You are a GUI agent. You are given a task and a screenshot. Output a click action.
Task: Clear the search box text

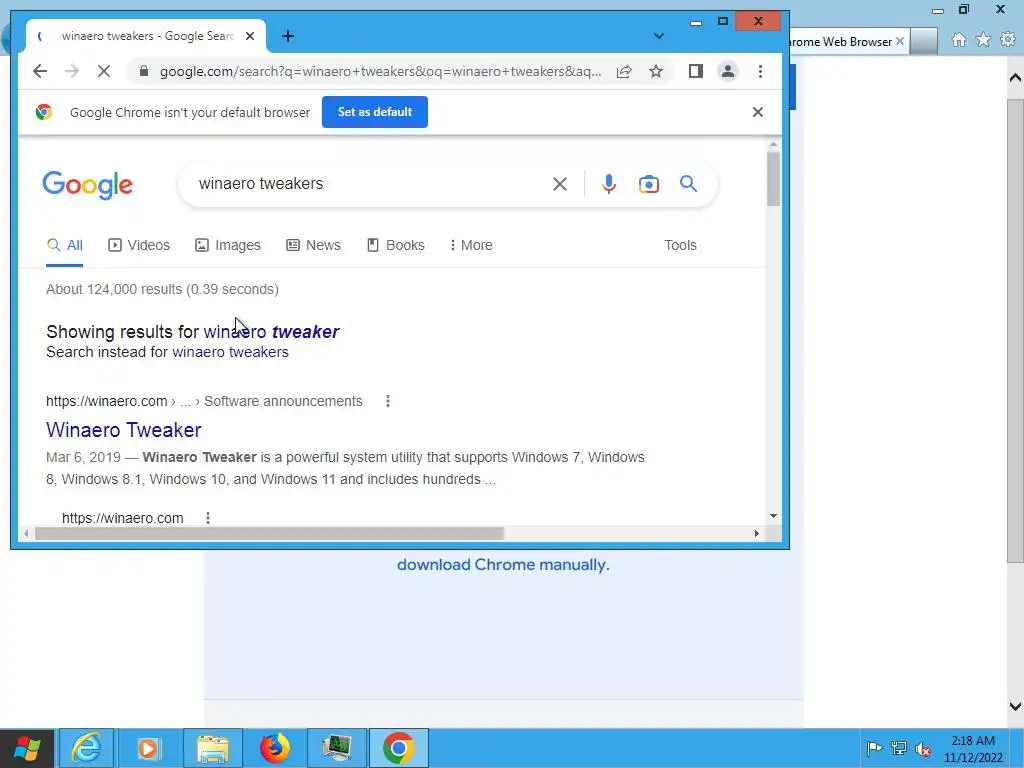[x=560, y=184]
